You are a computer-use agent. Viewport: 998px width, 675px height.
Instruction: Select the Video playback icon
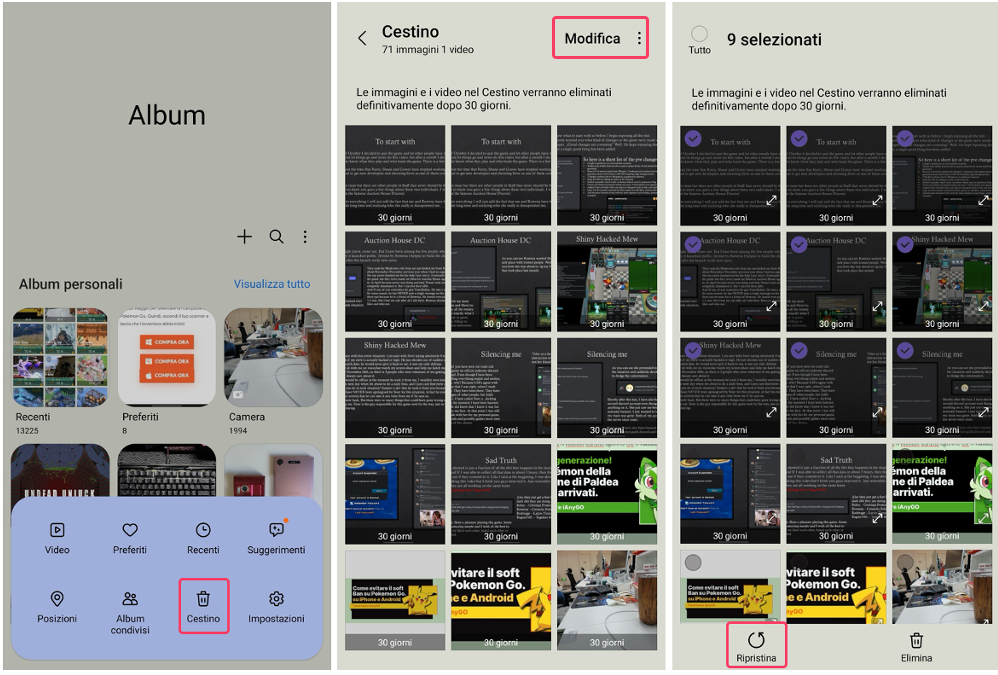57,531
